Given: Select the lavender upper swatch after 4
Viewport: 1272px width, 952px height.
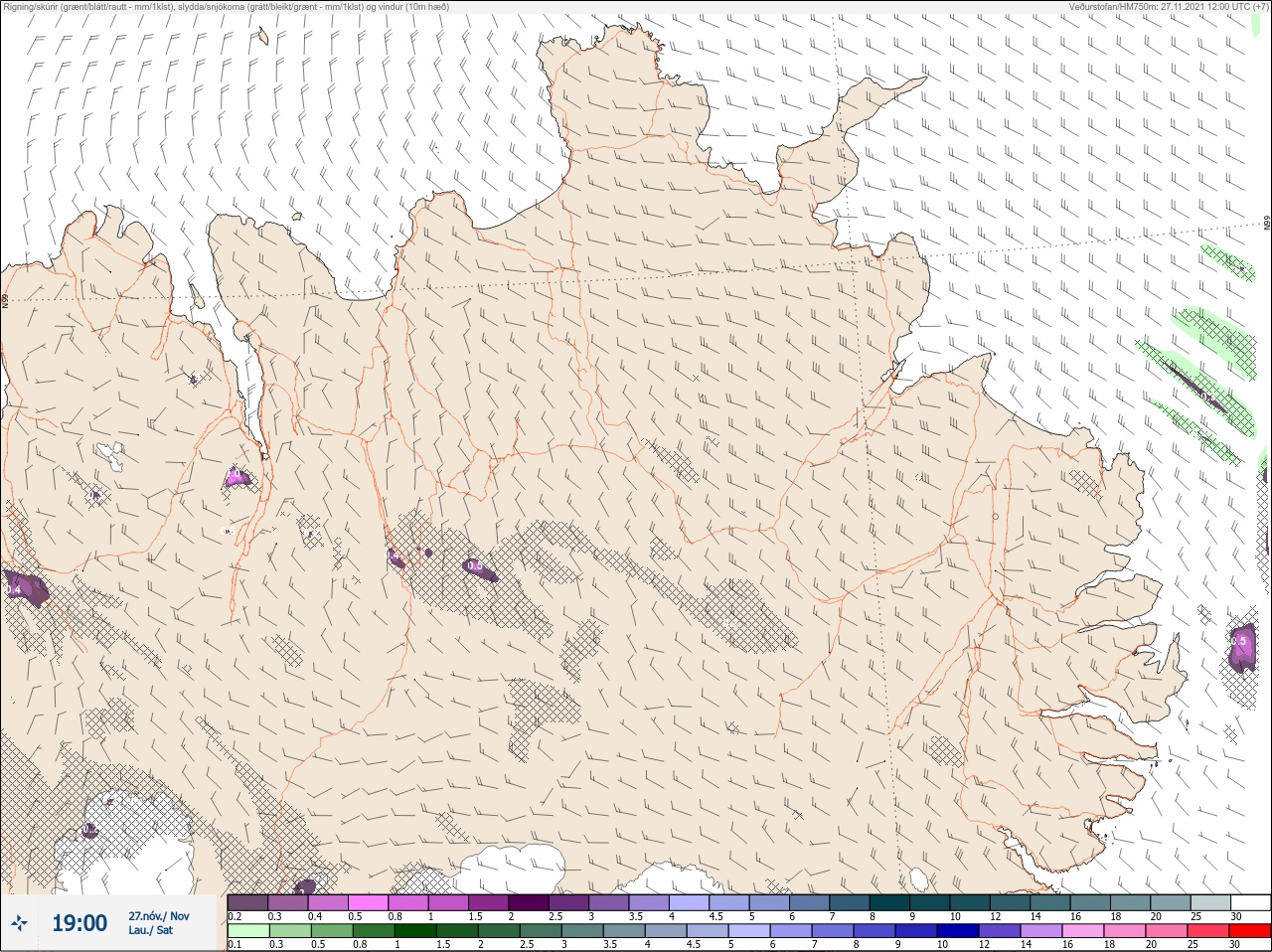Looking at the screenshot, I should click(x=690, y=902).
